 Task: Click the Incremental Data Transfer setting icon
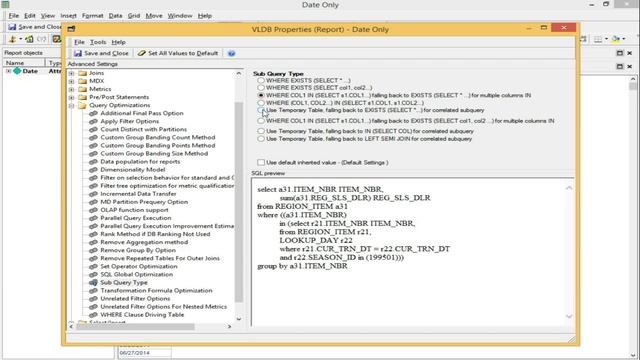coord(93,194)
